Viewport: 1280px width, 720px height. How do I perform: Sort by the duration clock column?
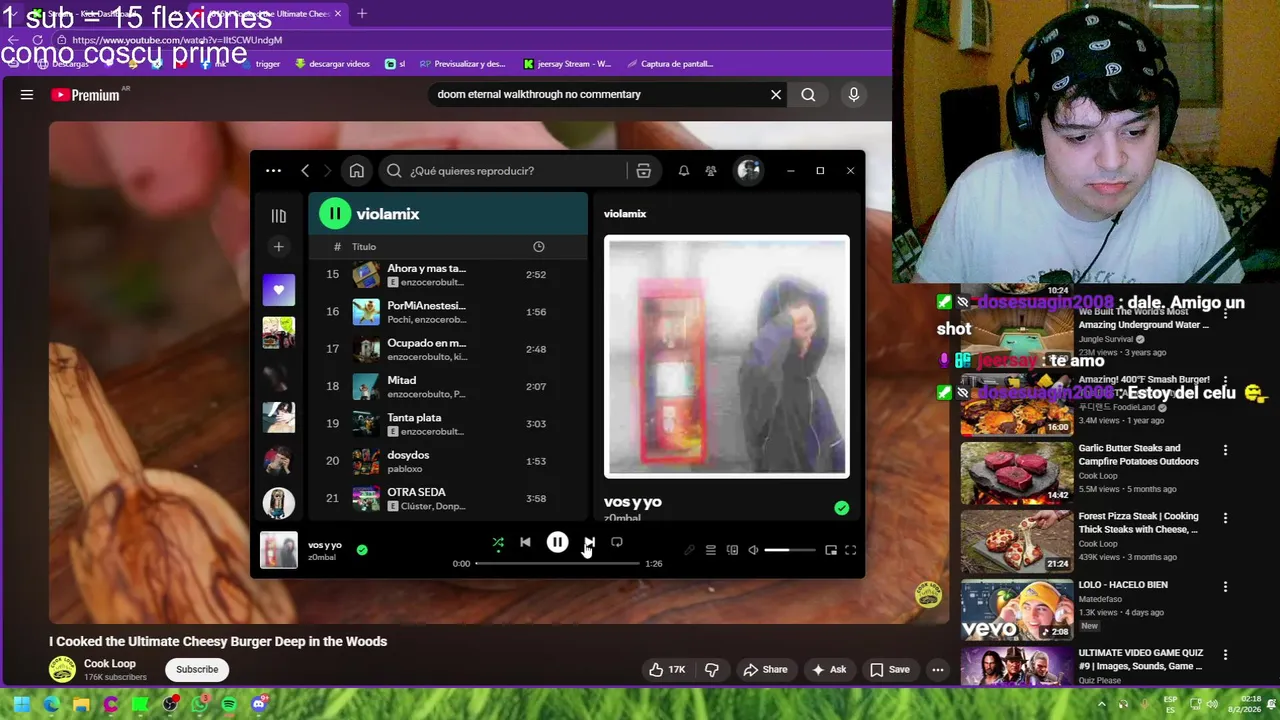[x=538, y=247]
